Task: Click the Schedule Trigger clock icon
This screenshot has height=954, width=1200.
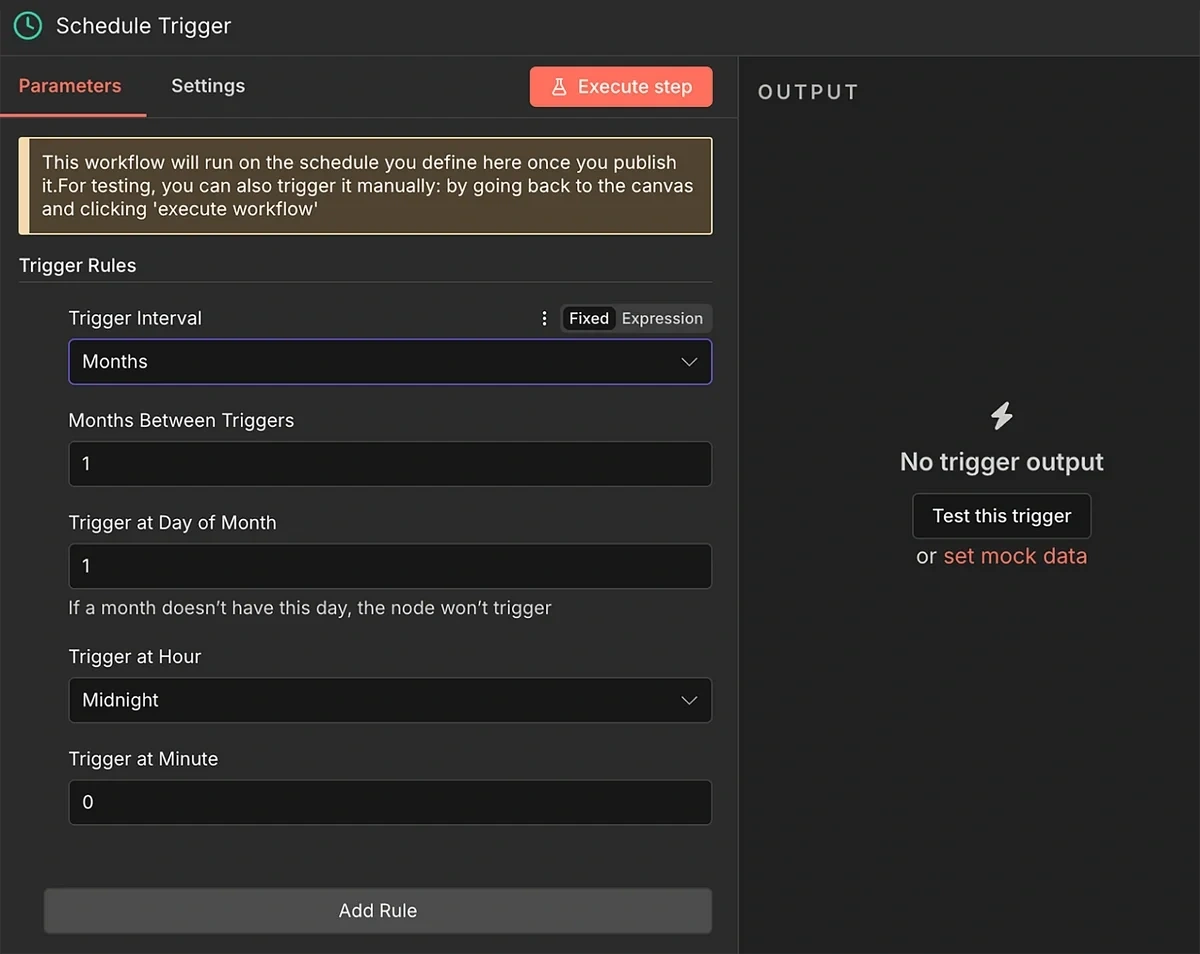Action: (x=27, y=25)
